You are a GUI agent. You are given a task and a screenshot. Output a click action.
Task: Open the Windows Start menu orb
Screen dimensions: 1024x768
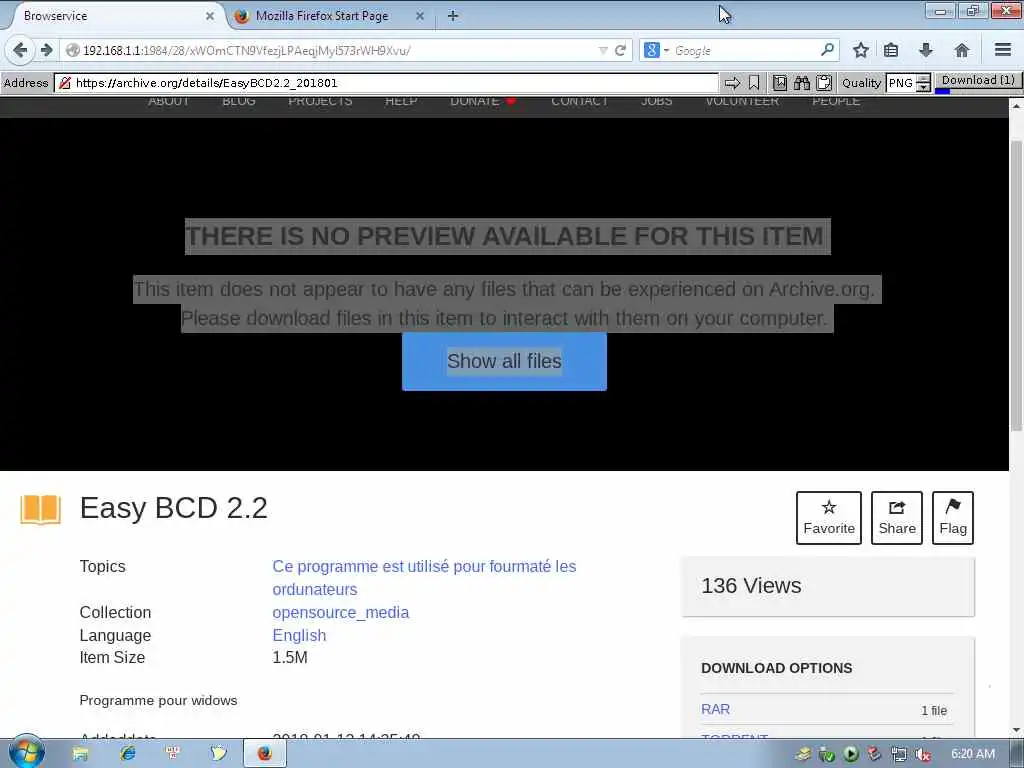click(x=26, y=753)
